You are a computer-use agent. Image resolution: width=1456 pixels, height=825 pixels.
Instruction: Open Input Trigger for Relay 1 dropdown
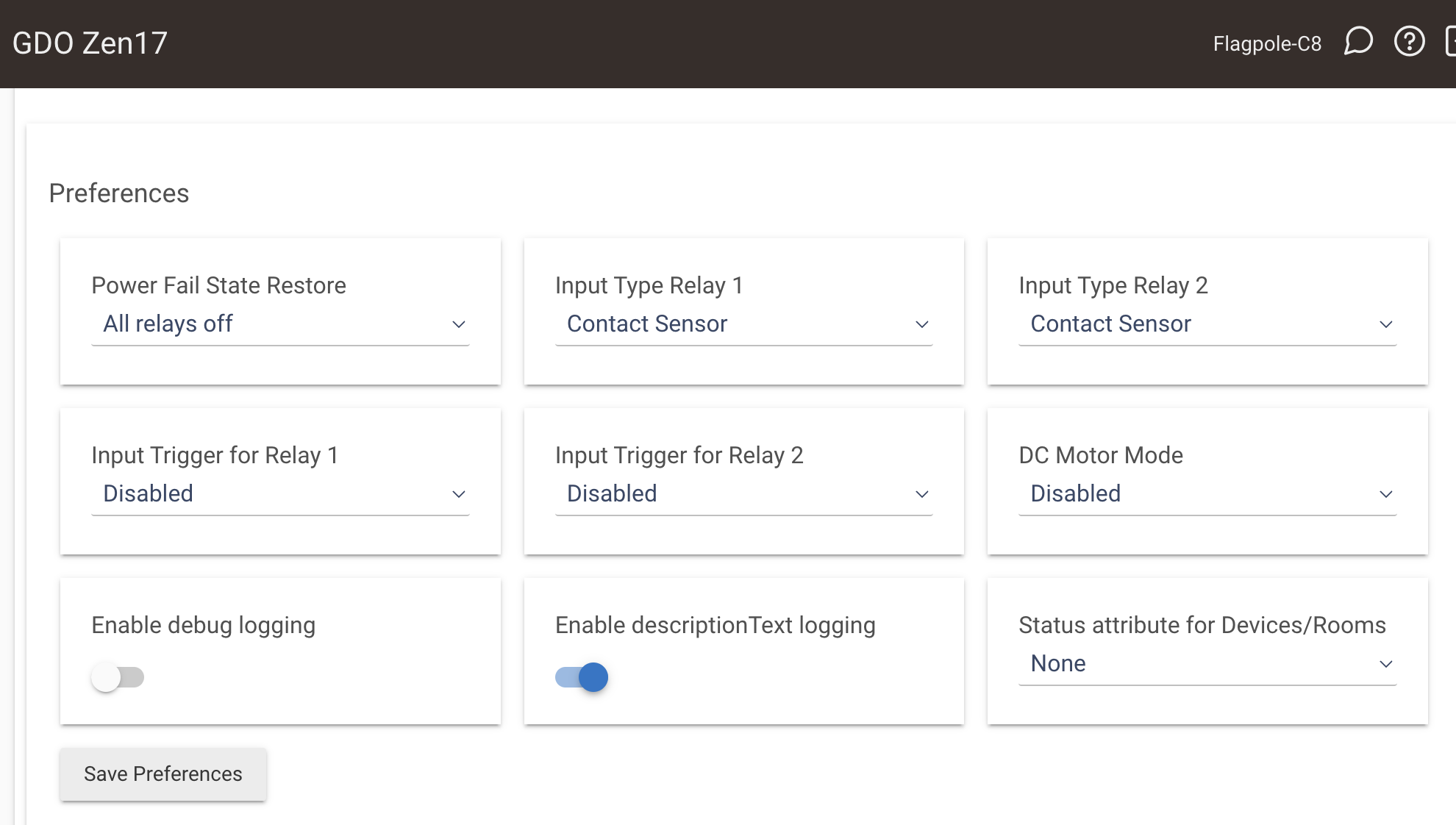click(279, 494)
